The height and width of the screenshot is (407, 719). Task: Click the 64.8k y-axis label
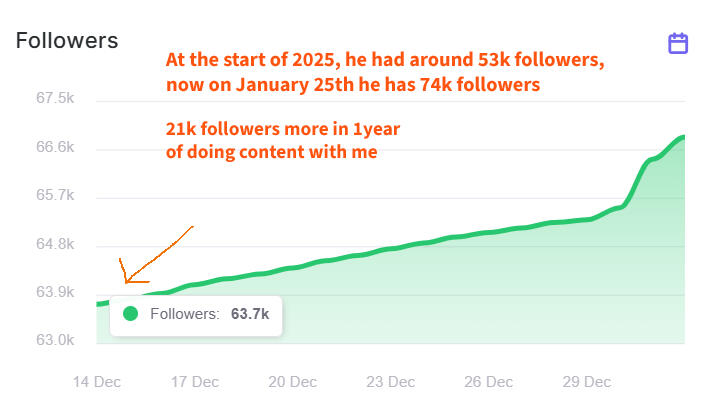[54, 245]
